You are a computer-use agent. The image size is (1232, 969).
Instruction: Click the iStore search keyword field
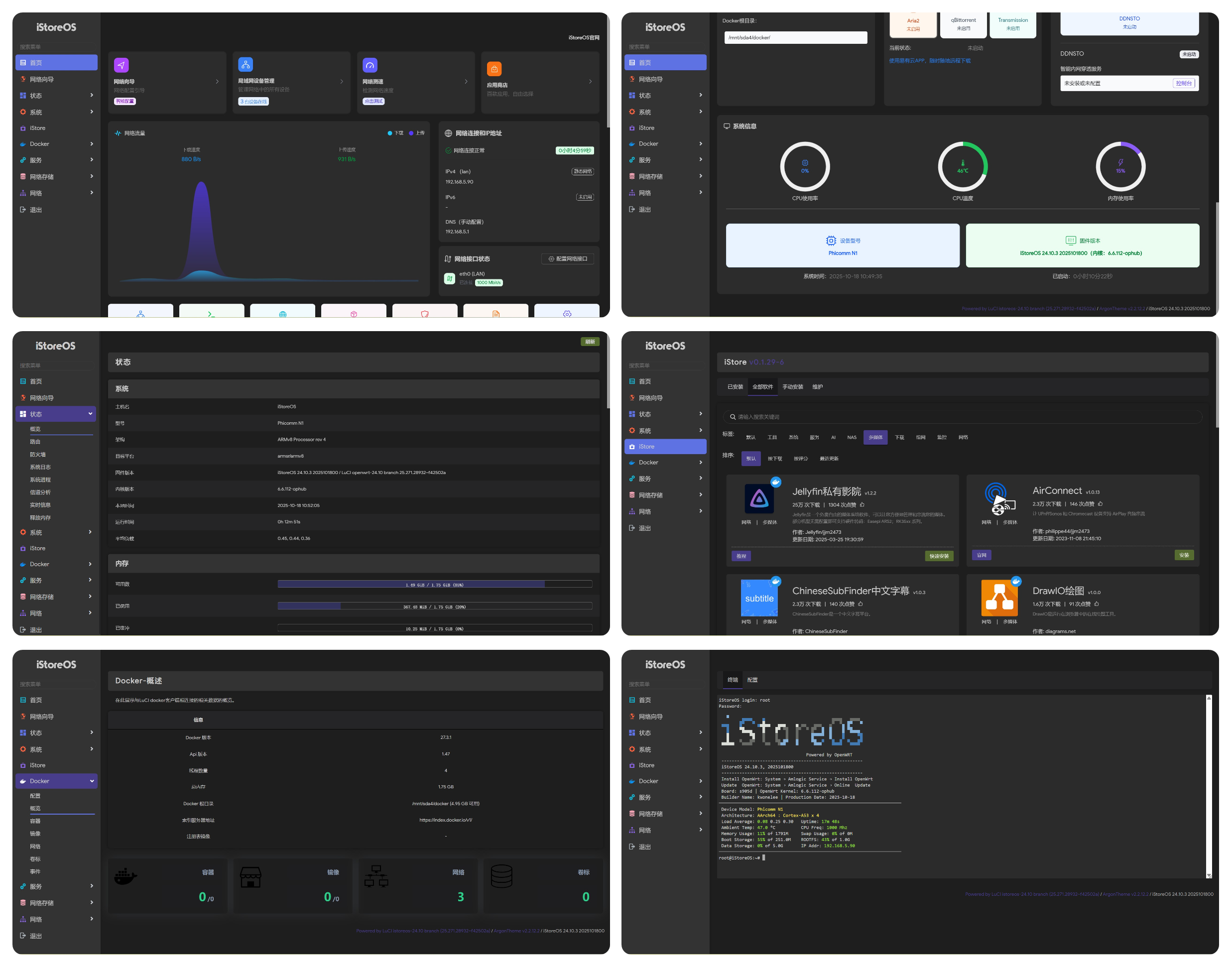click(x=962, y=417)
